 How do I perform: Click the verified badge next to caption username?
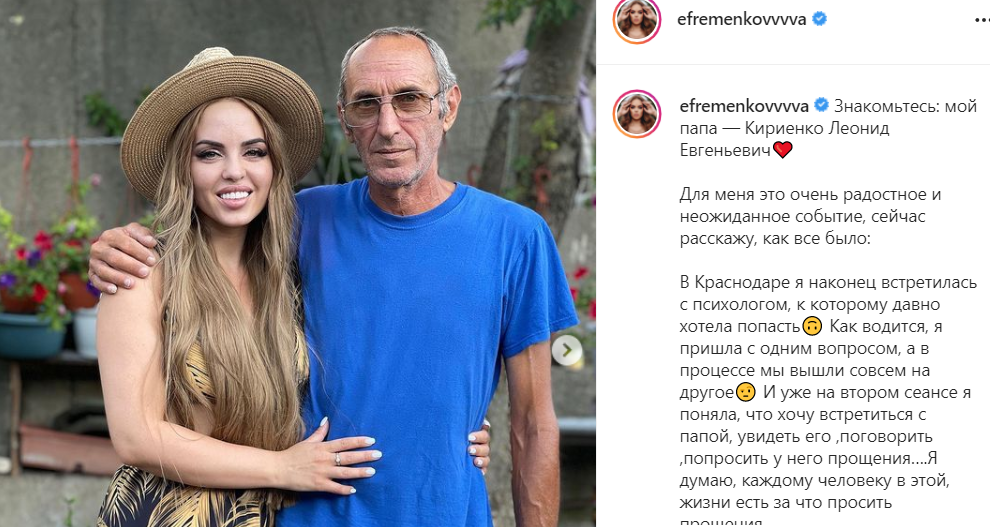(821, 105)
